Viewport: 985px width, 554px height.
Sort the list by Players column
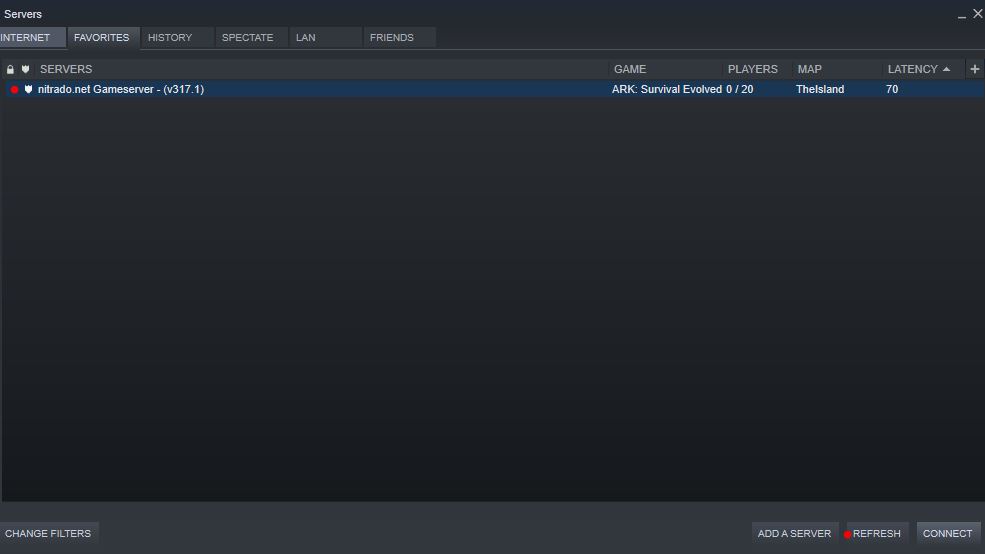[753, 69]
